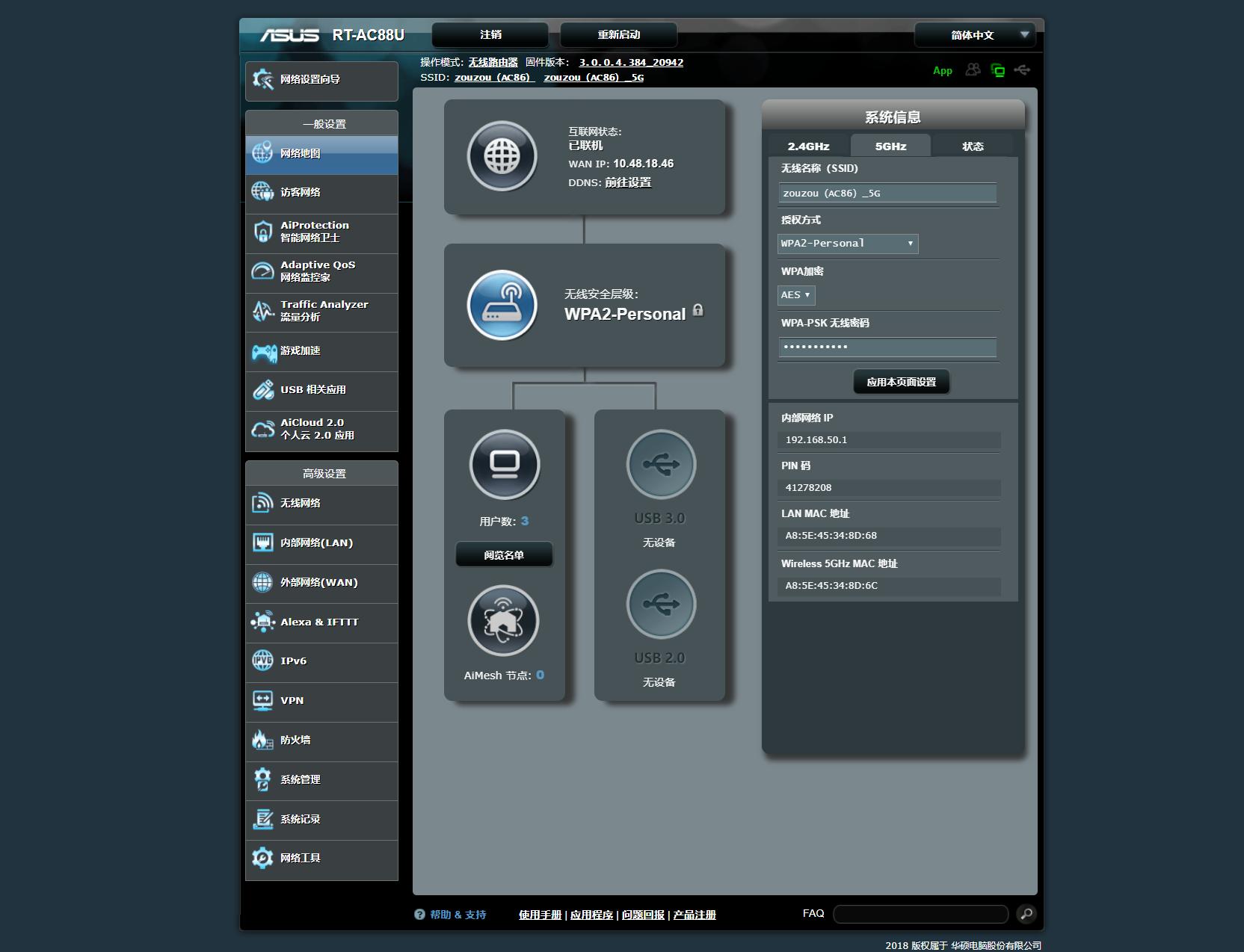This screenshot has height=952, width=1244.
Task: Open 系统管理 administration menu
Action: point(321,780)
